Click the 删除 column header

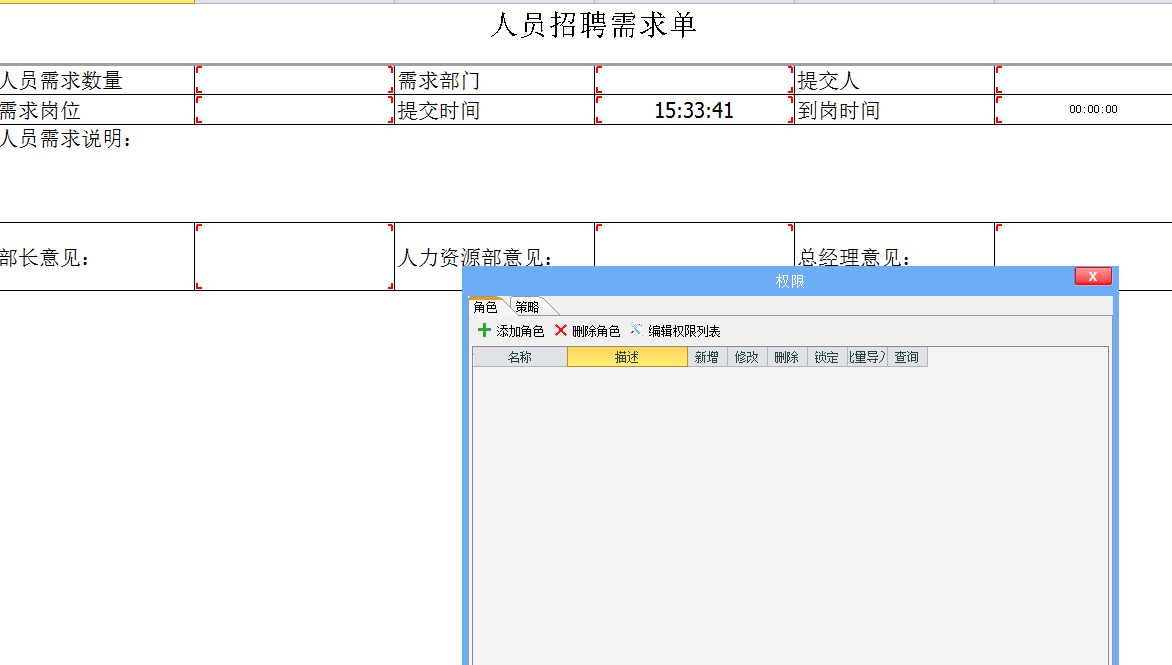[x=787, y=357]
